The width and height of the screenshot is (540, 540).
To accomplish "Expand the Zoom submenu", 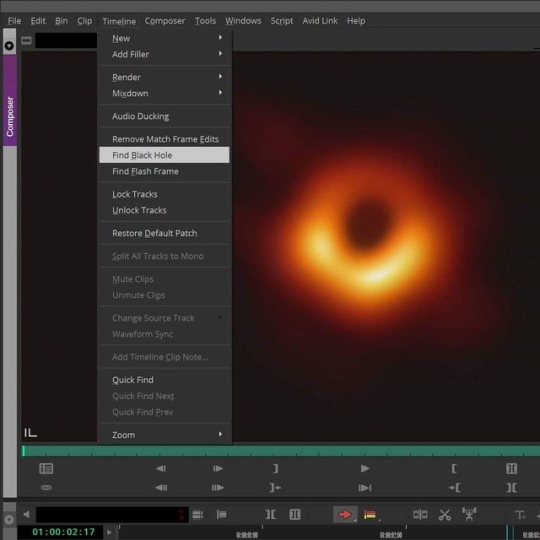I will [165, 435].
